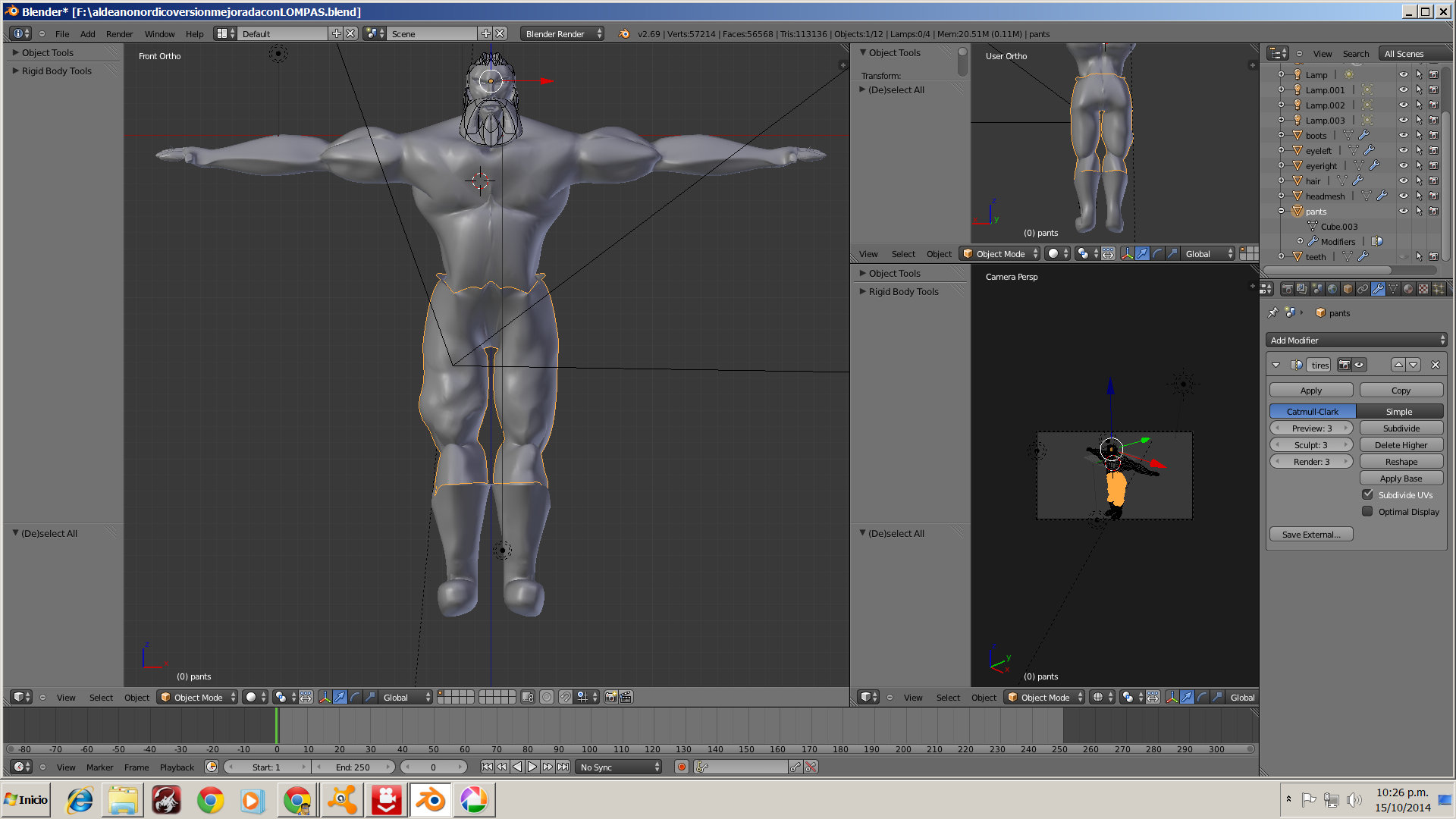Screen dimensions: 1456x819
Task: Click the Texture properties checkerboard icon
Action: point(1423,289)
